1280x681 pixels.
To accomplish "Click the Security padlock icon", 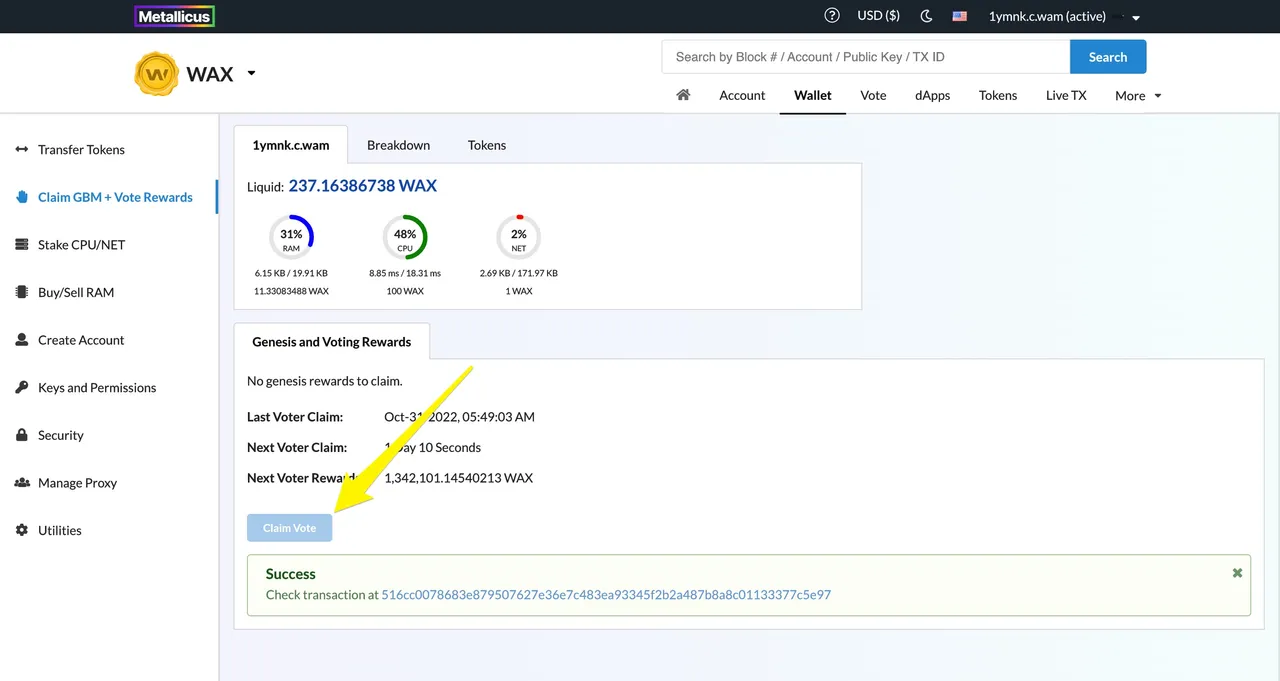I will 22,435.
